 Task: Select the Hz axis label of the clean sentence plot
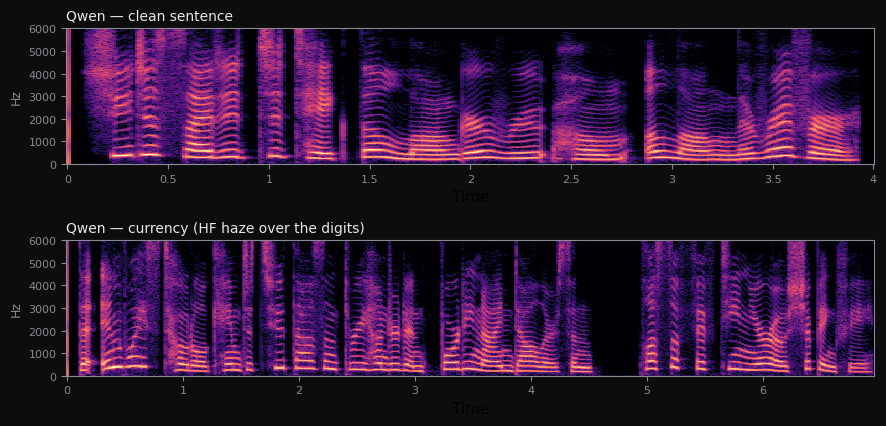16,97
